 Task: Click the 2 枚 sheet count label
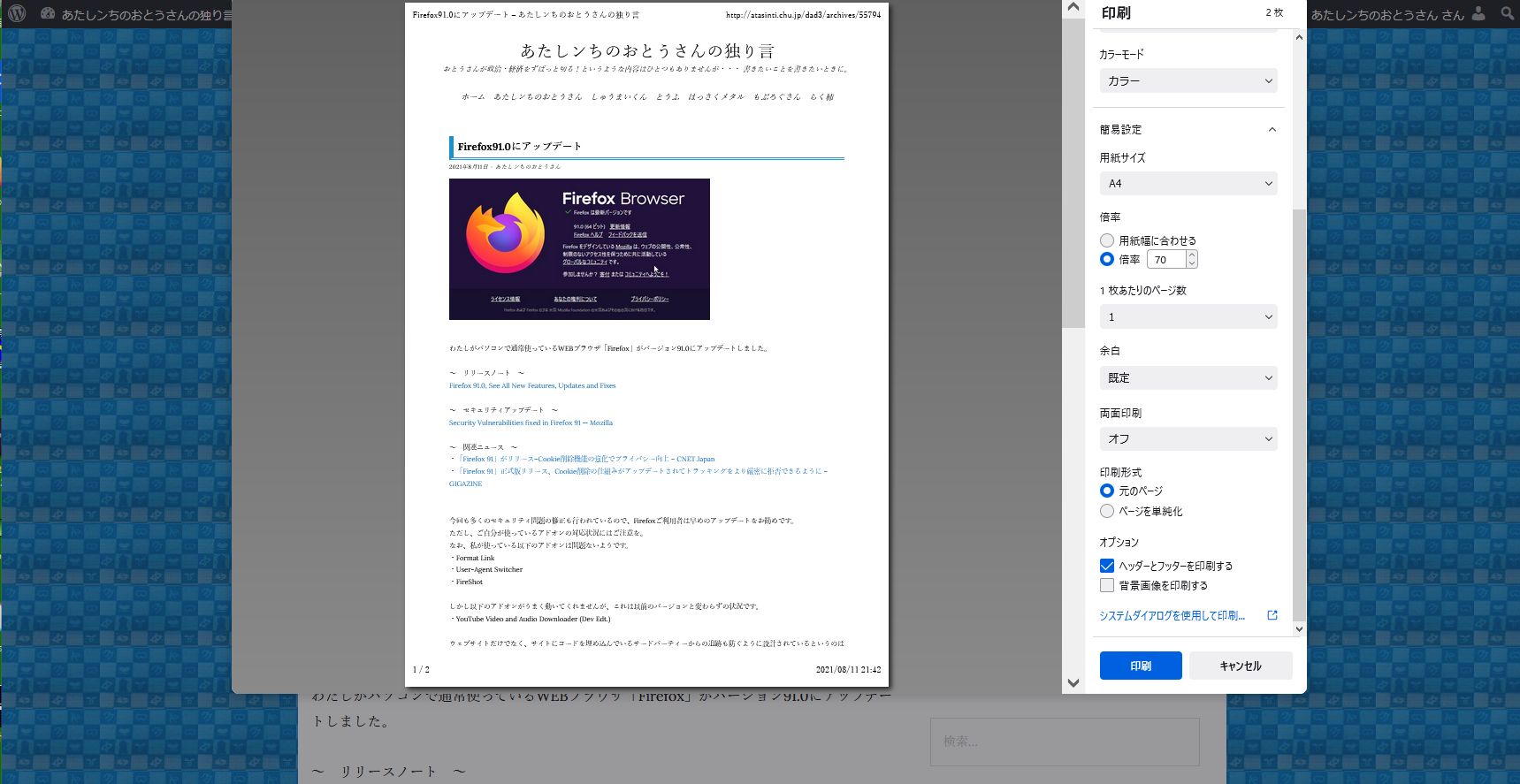(1274, 12)
